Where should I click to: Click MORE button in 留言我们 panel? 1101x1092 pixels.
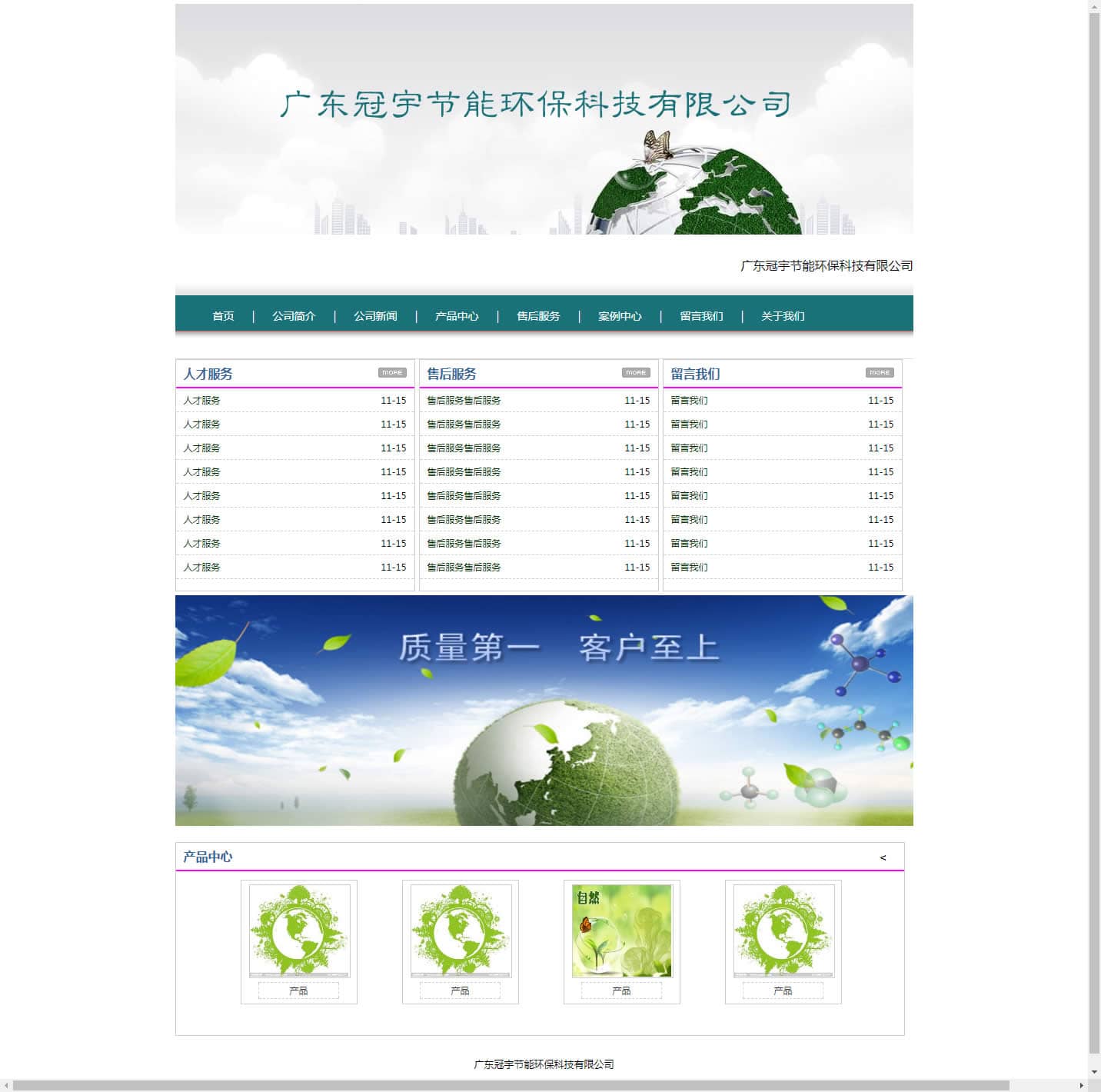pyautogui.click(x=880, y=373)
